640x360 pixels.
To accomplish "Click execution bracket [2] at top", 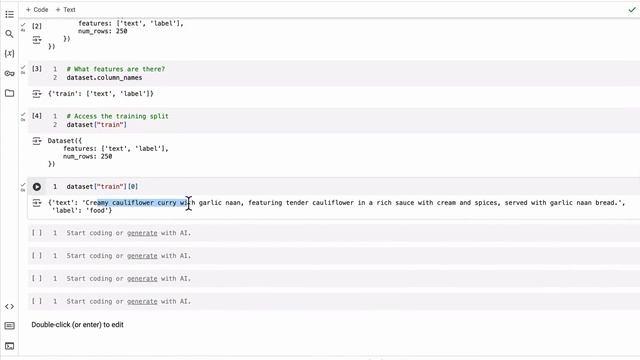I will pos(37,26).
